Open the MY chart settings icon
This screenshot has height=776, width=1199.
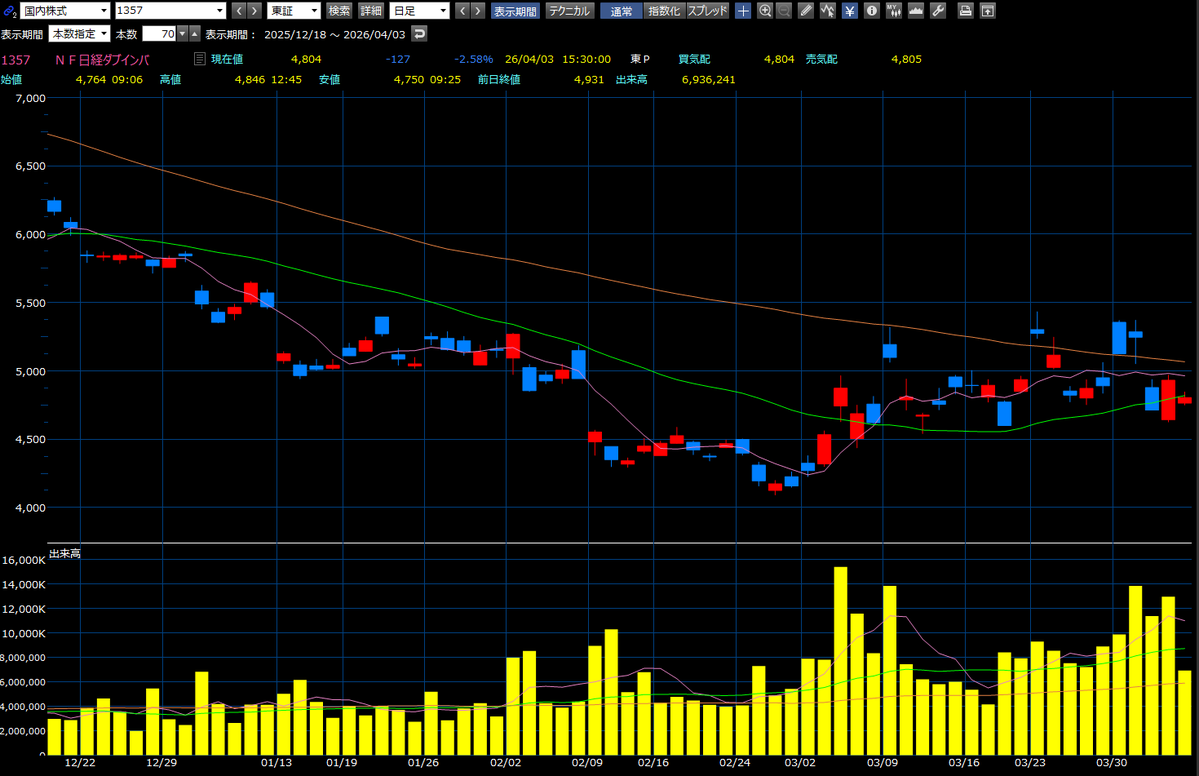tap(894, 11)
